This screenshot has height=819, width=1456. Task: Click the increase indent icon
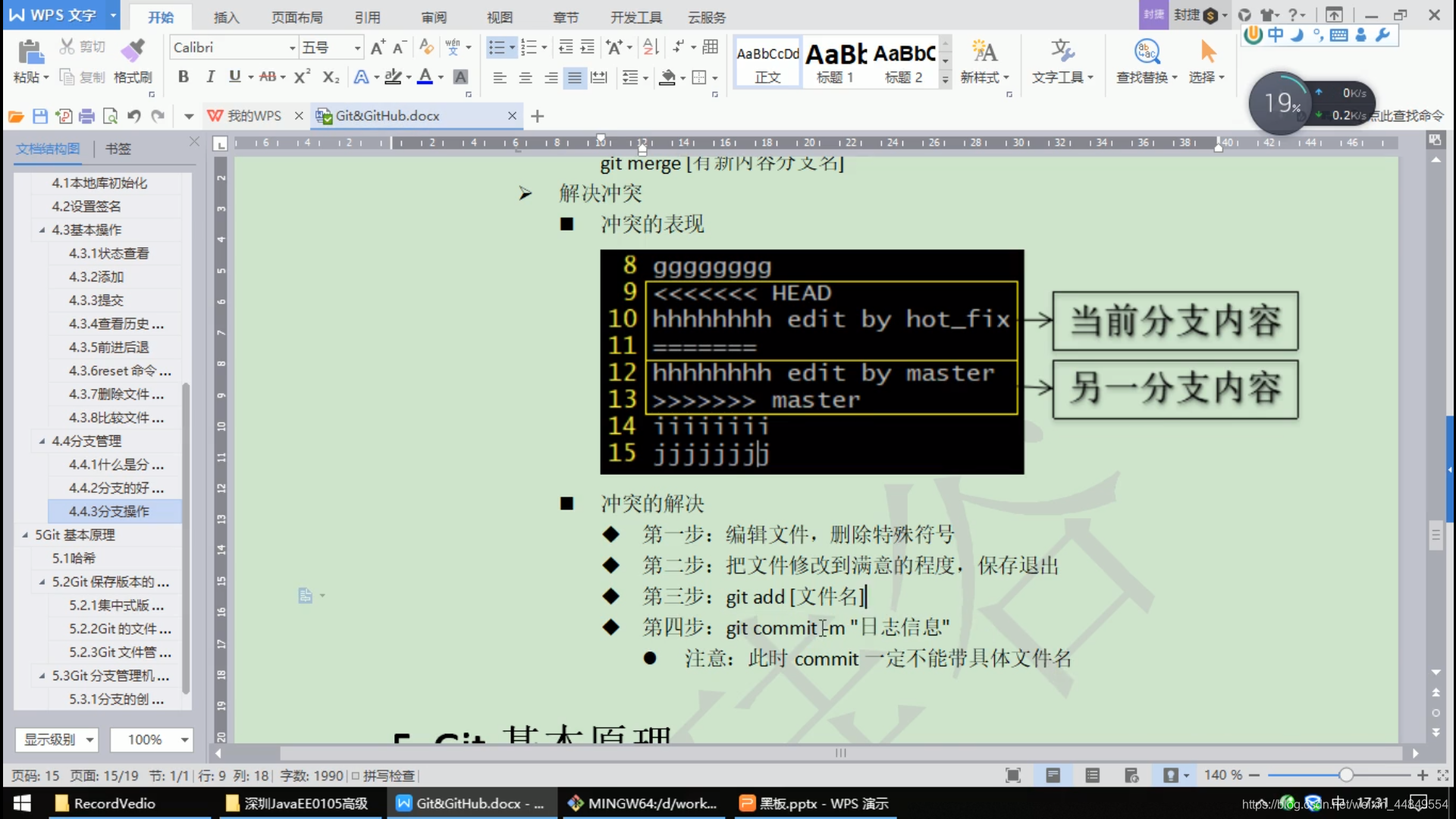[588, 47]
